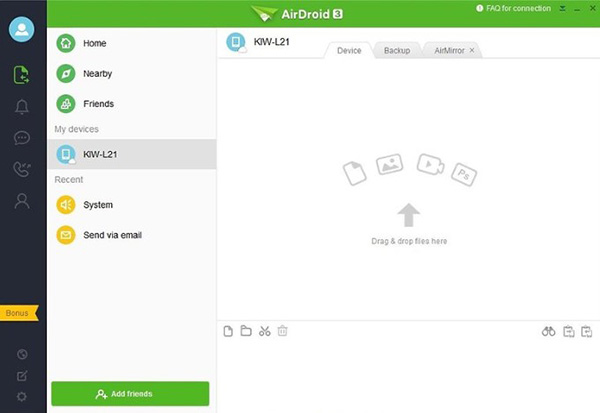This screenshot has height=413, width=600.
Task: Select Send via email item
Action: pyautogui.click(x=132, y=235)
